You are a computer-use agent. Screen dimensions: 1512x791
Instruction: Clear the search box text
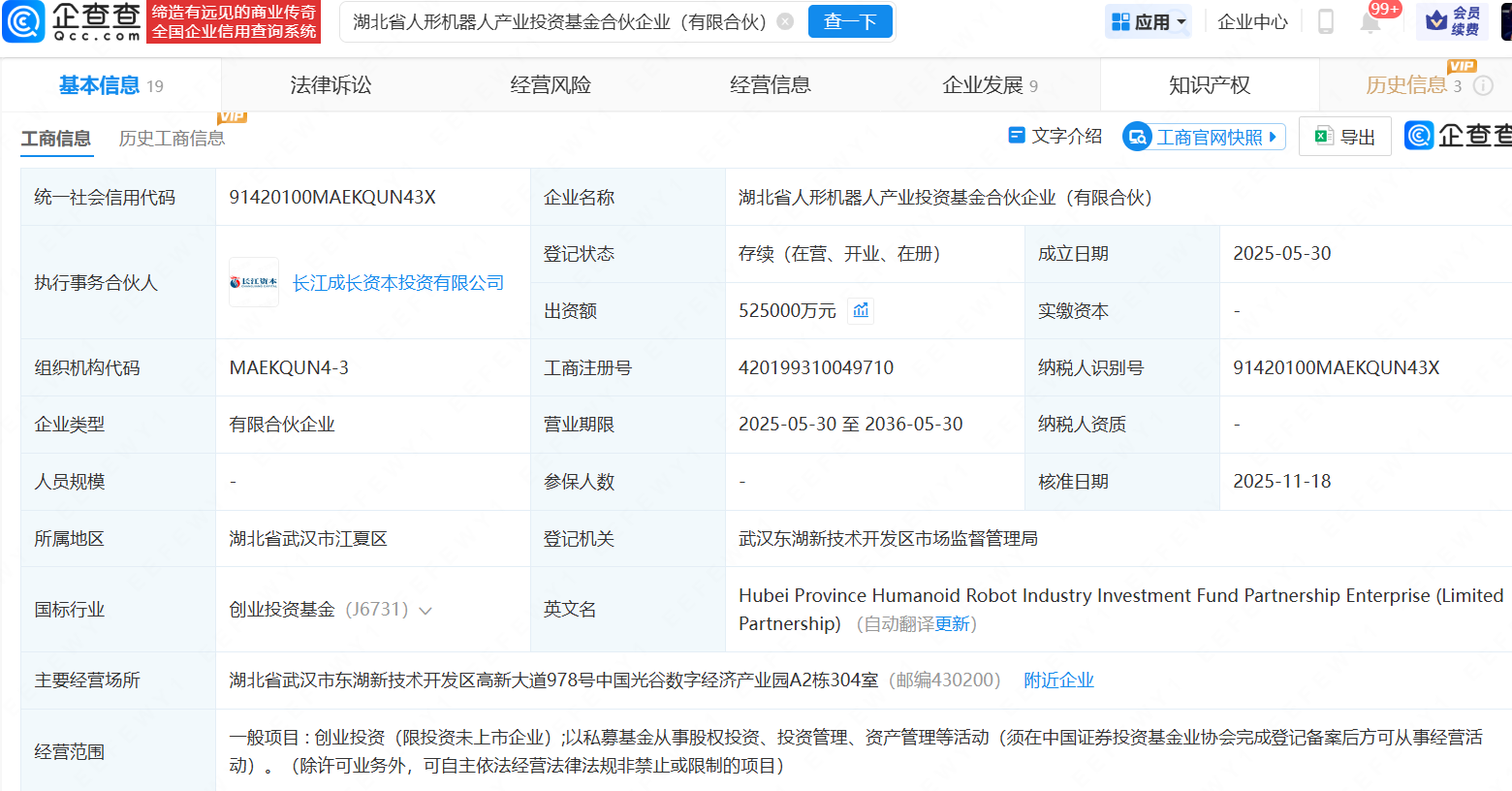click(x=786, y=21)
